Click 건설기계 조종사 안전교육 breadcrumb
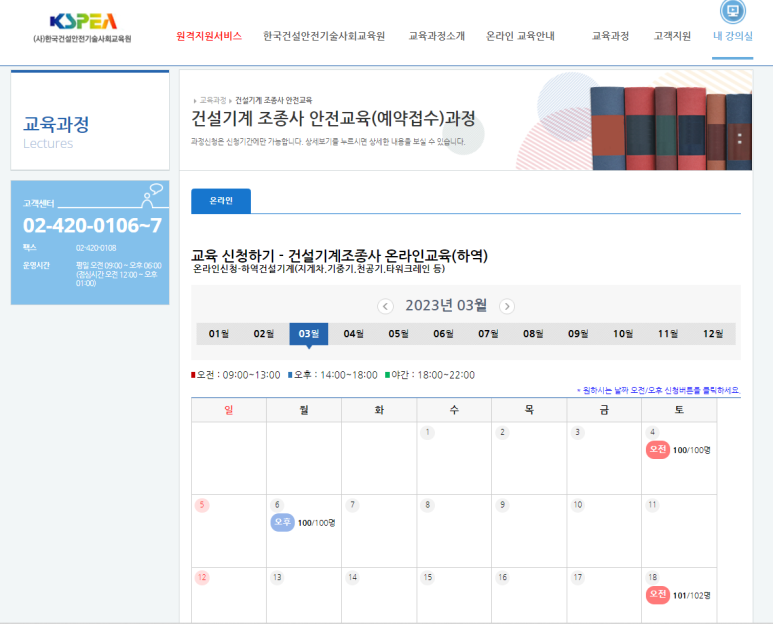Image resolution: width=773 pixels, height=624 pixels. click(x=273, y=100)
